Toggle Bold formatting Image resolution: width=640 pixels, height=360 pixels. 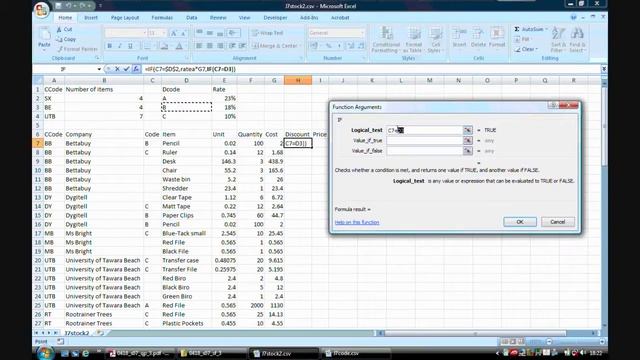pos(109,46)
